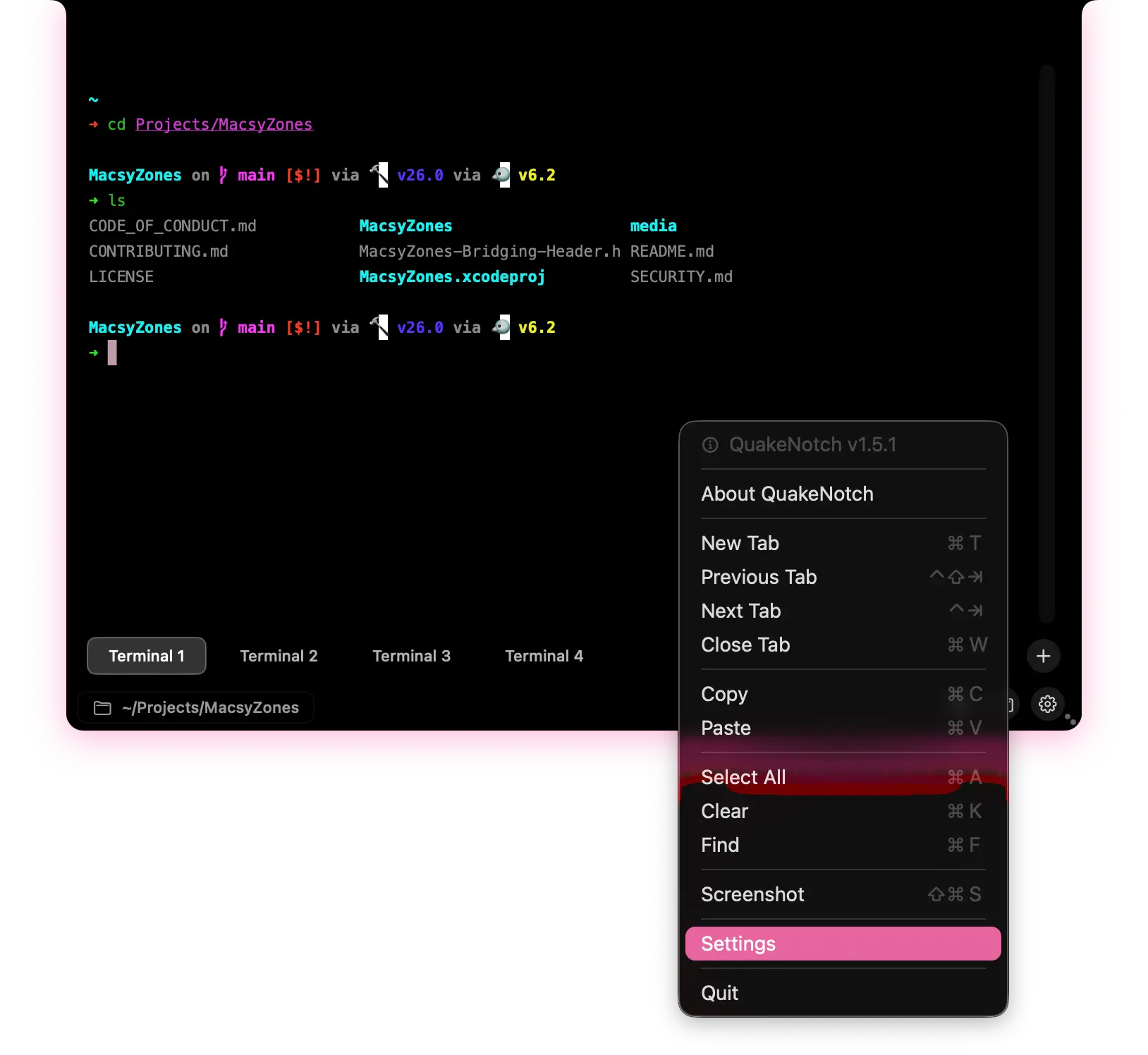This screenshot has height=1055, width=1148.
Task: Open settings using the gear icon
Action: [x=1048, y=705]
